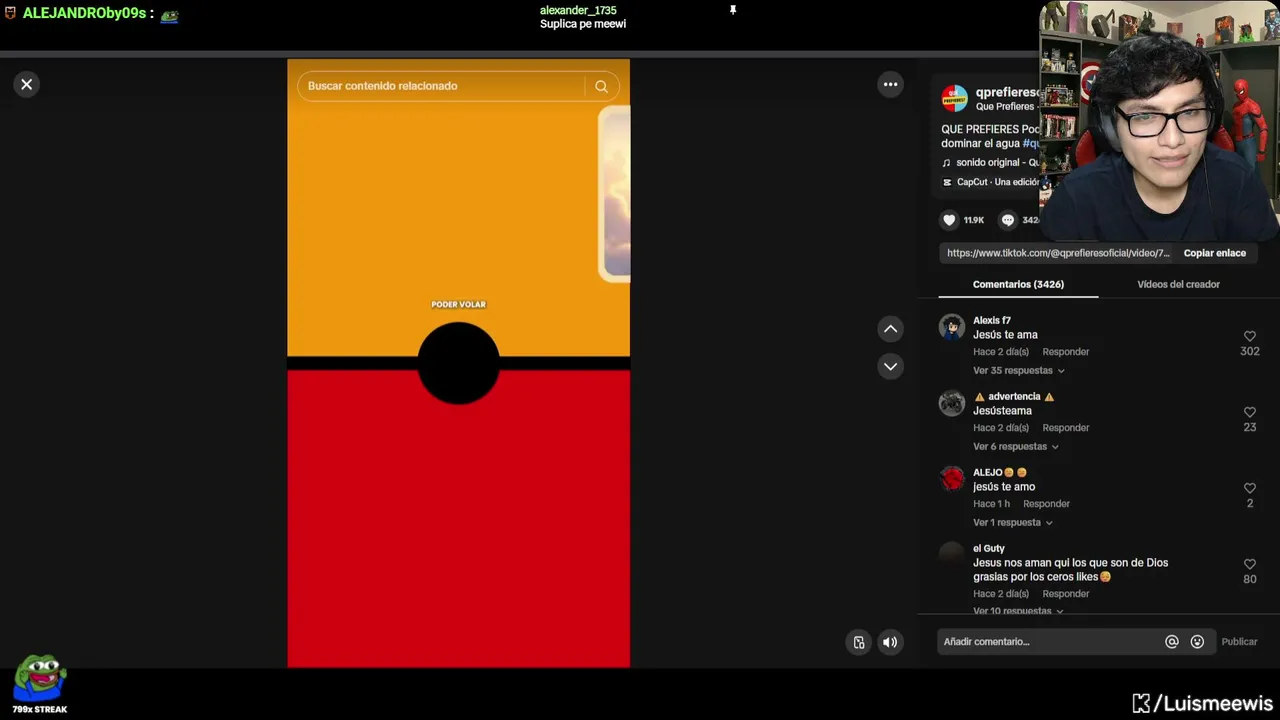Reply to the 'Jesústeama' comment
The height and width of the screenshot is (720, 1280).
click(1066, 428)
